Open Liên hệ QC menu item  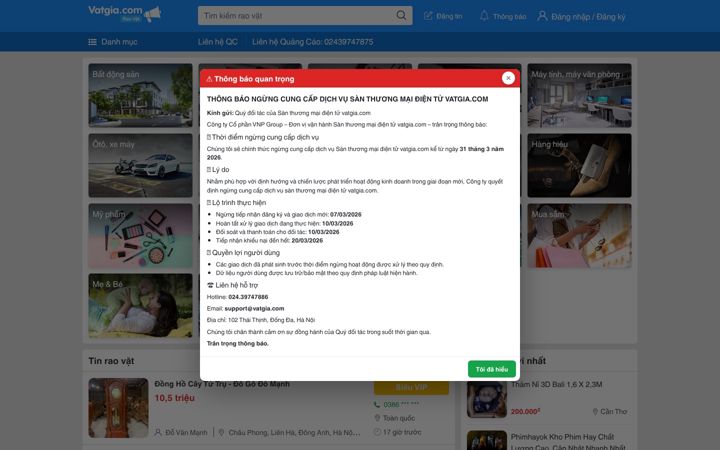[218, 42]
